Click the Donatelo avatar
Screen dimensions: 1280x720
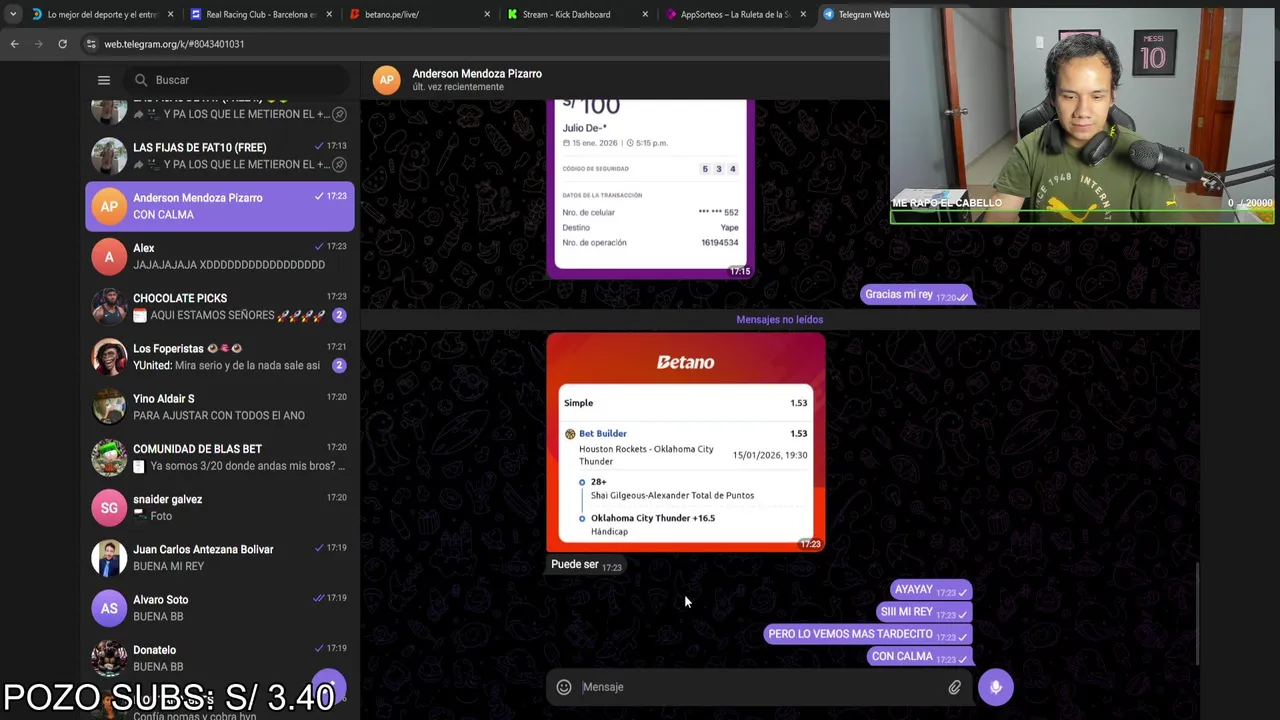[x=109, y=658]
